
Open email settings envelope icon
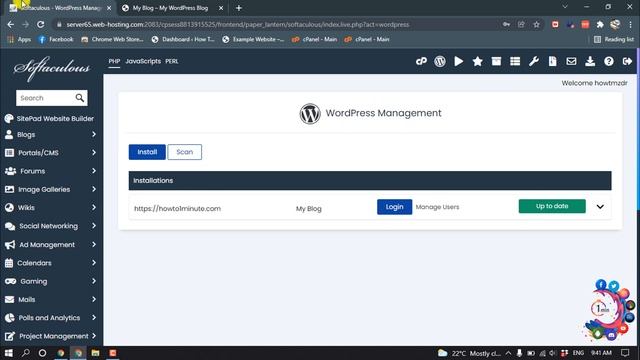click(x=571, y=61)
